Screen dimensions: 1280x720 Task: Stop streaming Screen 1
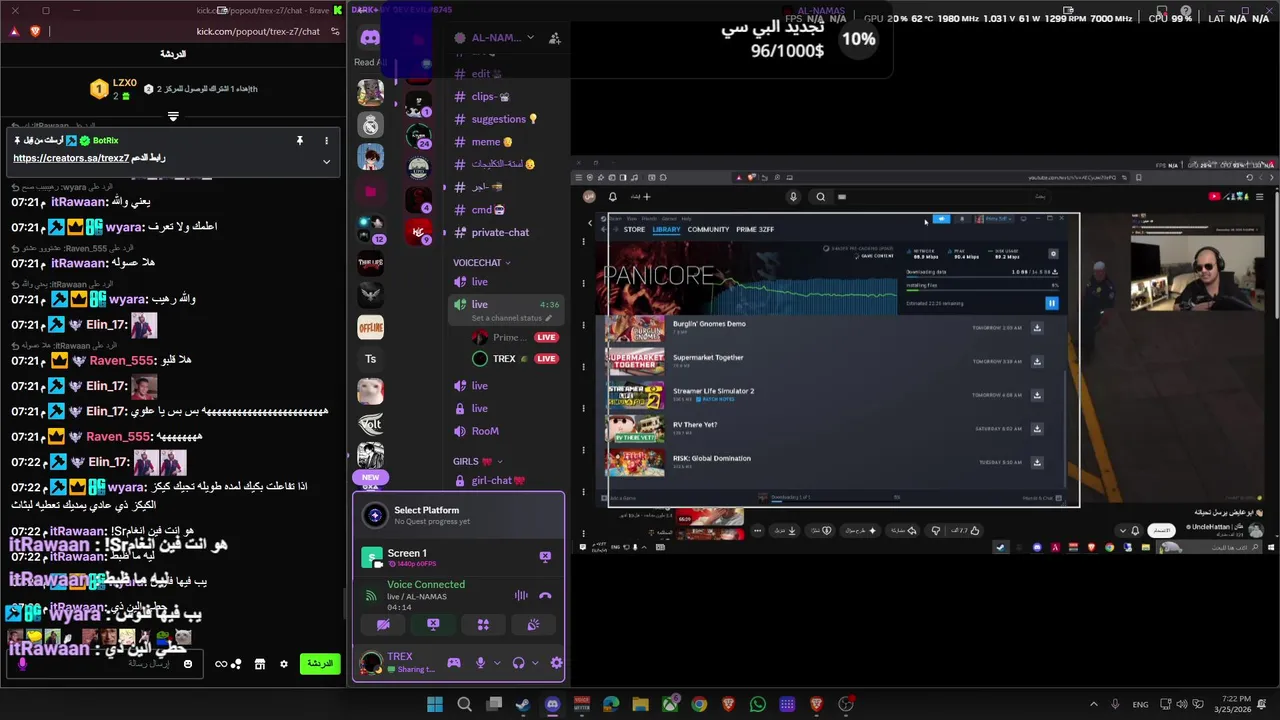coord(545,557)
